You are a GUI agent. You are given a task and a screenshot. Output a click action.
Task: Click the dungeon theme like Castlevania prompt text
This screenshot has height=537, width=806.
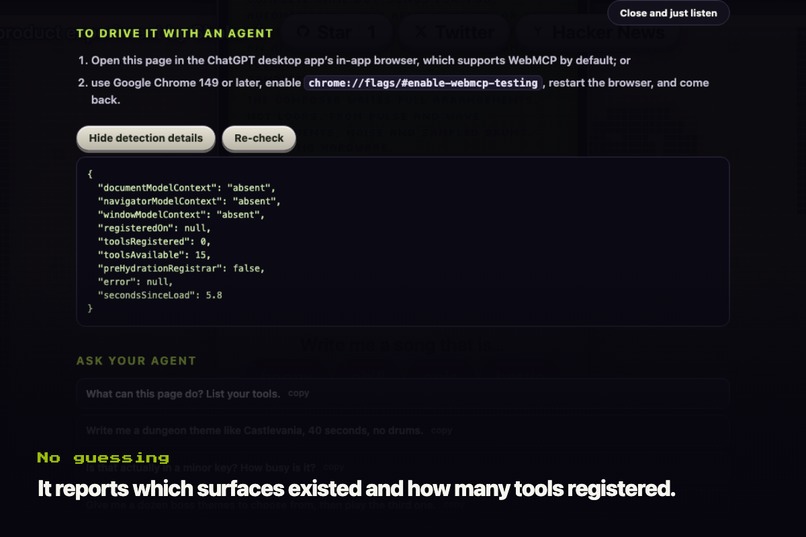pos(254,431)
